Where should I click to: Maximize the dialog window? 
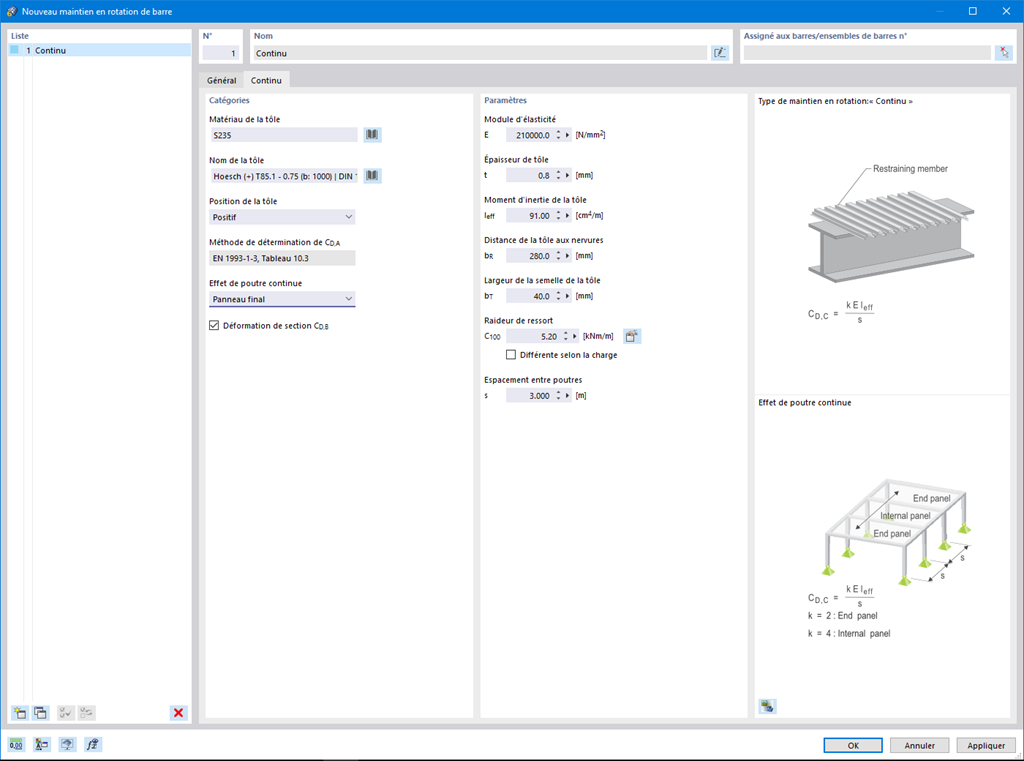coord(972,11)
